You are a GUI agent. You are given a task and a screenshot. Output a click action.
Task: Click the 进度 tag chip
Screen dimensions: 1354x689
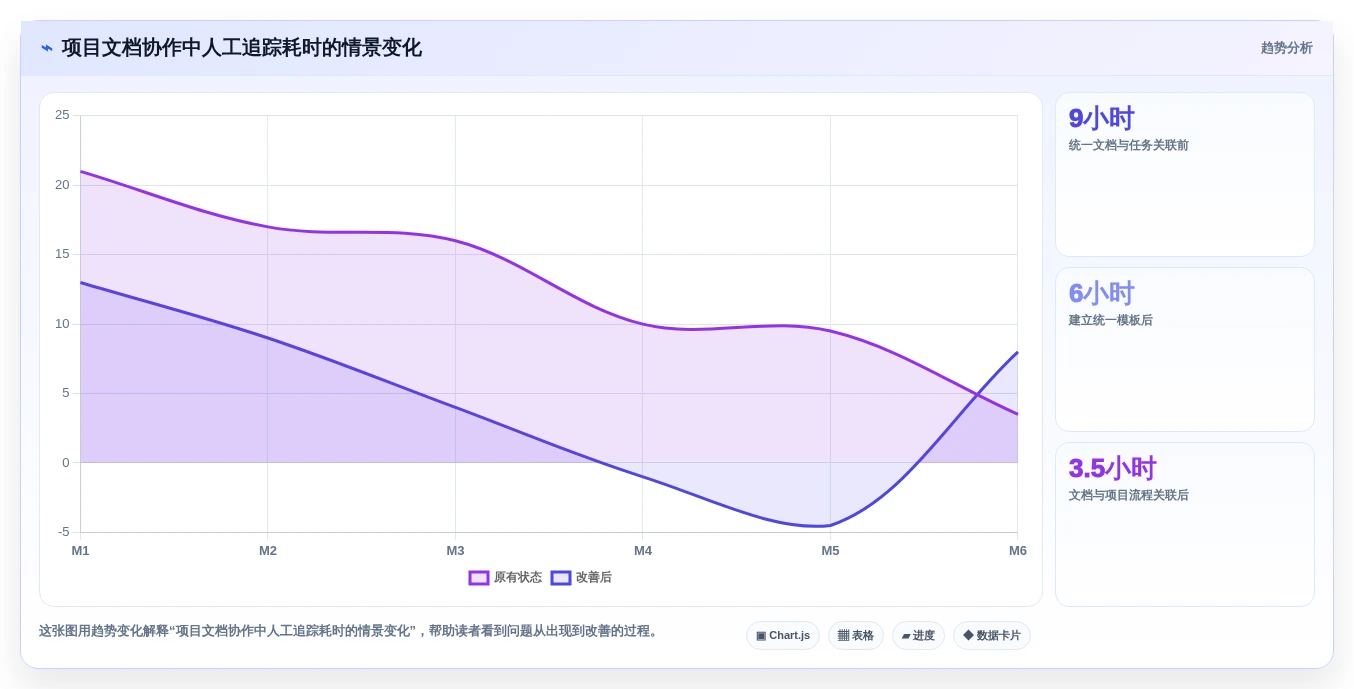pyautogui.click(x=918, y=635)
